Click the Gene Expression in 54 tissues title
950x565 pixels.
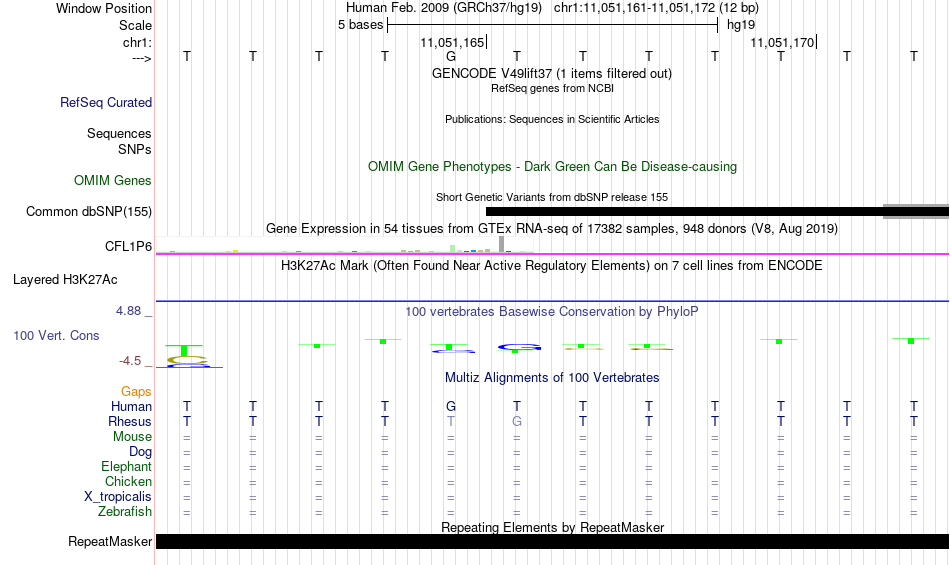(x=552, y=229)
